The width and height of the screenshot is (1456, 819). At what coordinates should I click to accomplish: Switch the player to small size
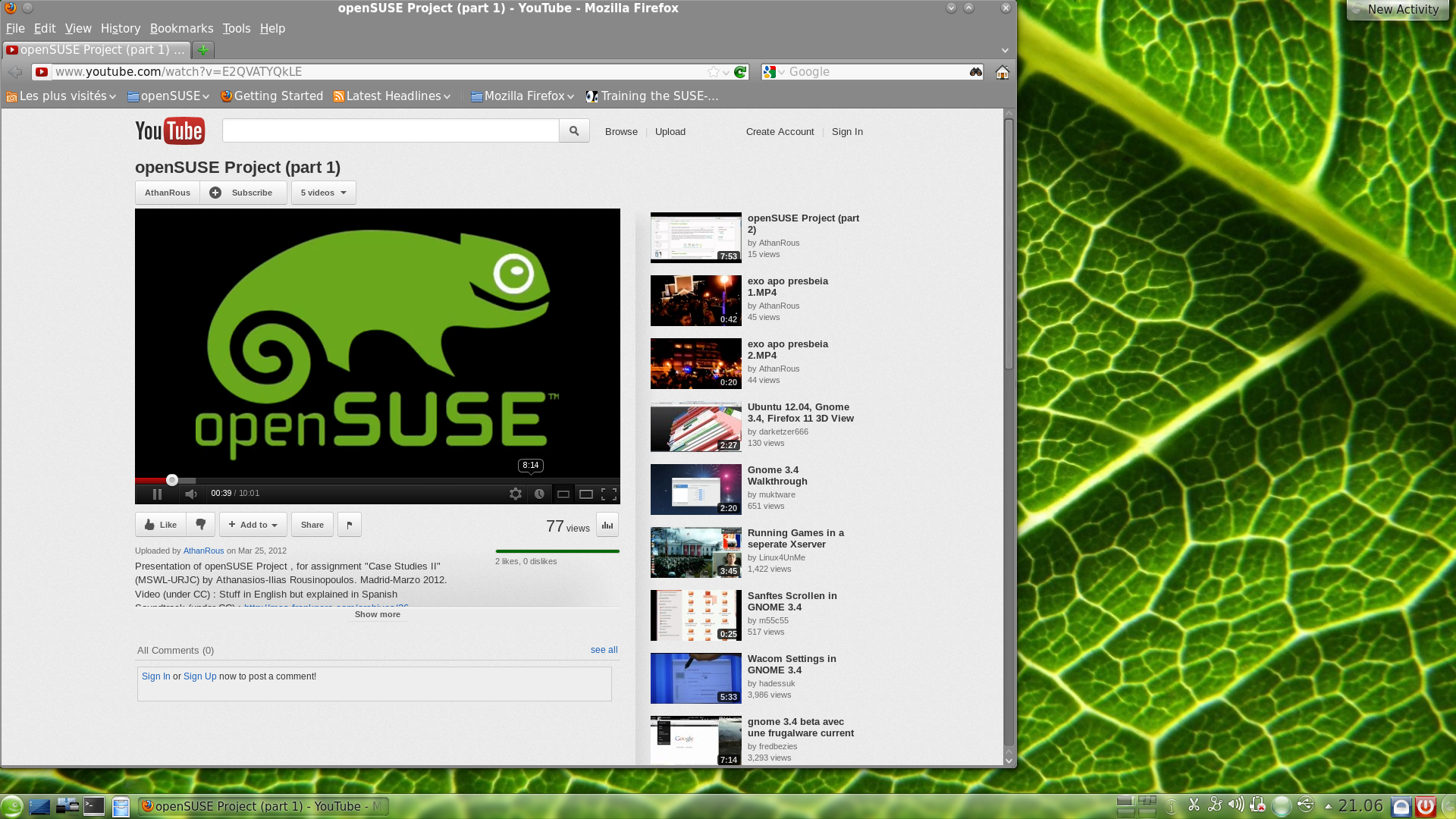563,494
